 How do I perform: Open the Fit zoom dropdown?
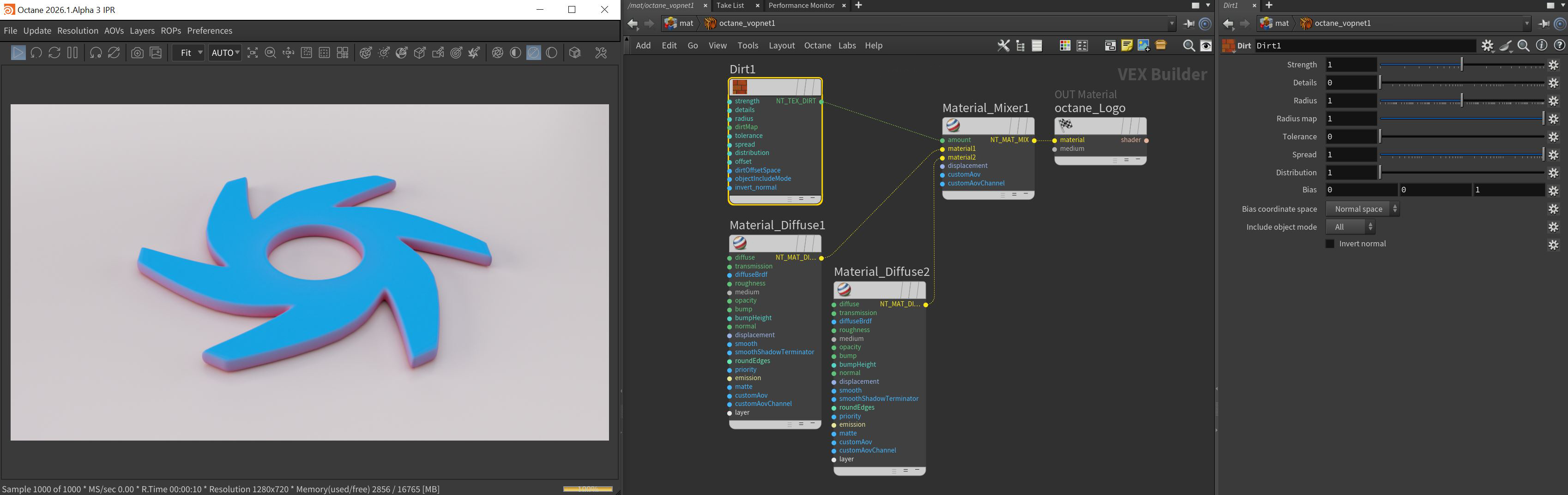click(188, 53)
